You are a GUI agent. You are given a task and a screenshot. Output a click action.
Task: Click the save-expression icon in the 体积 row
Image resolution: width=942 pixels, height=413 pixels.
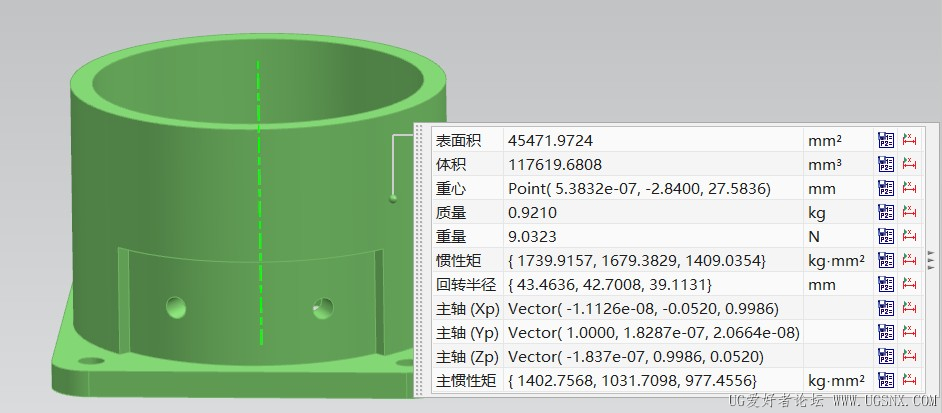tap(886, 165)
